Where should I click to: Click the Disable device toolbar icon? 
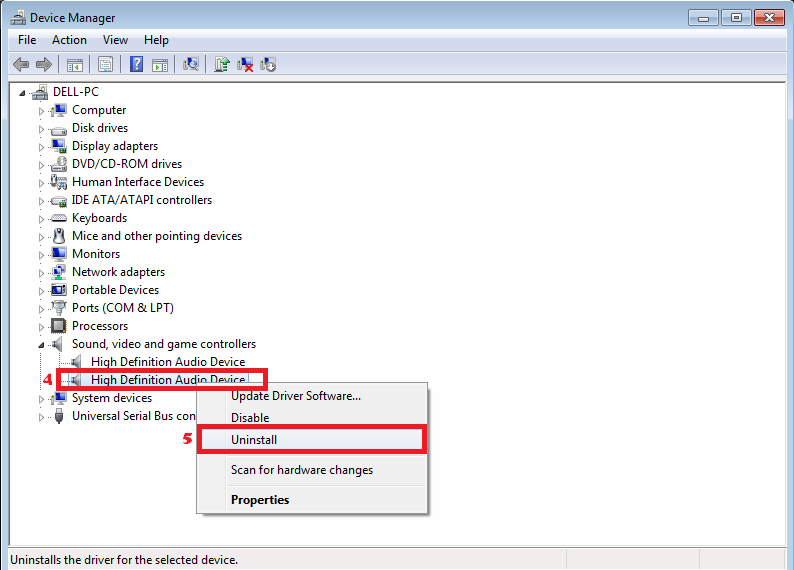pyautogui.click(x=268, y=64)
